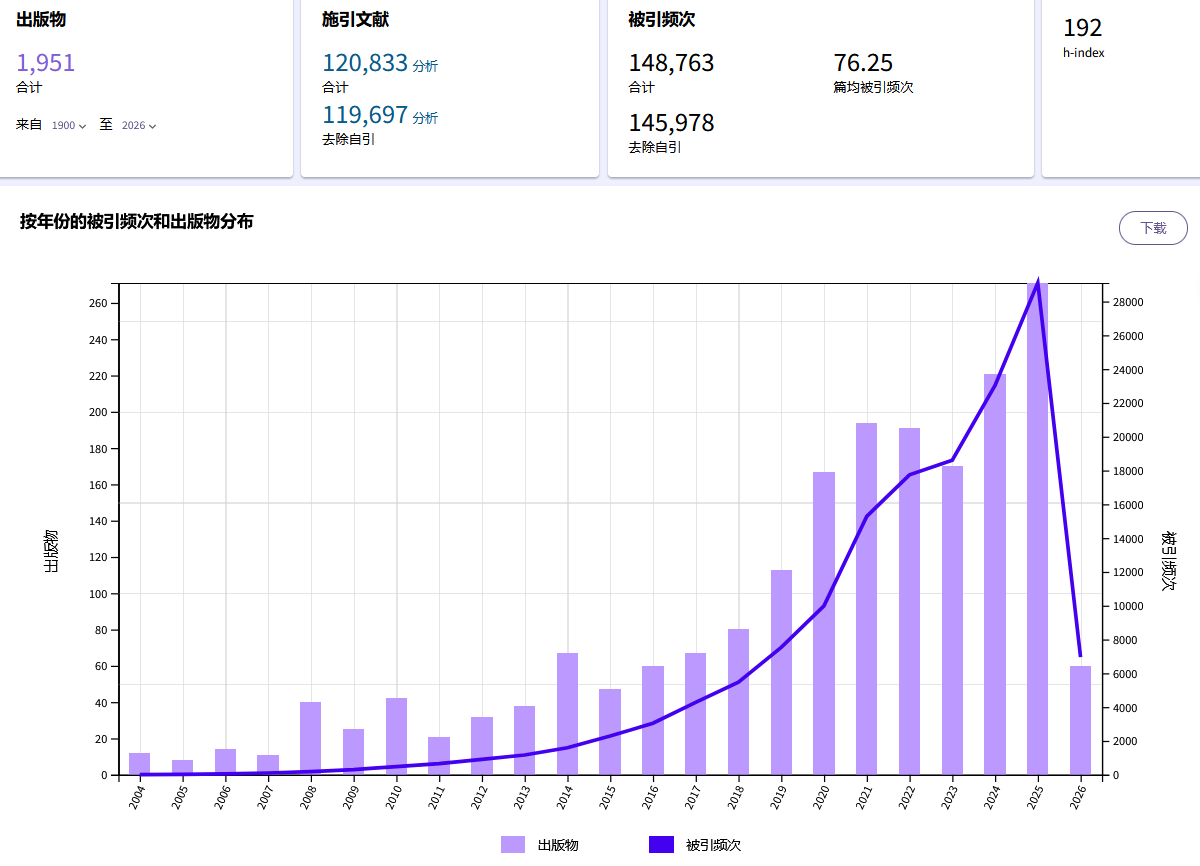Click 分析 beside the 119,697 count
The height and width of the screenshot is (866, 1200).
coord(425,119)
